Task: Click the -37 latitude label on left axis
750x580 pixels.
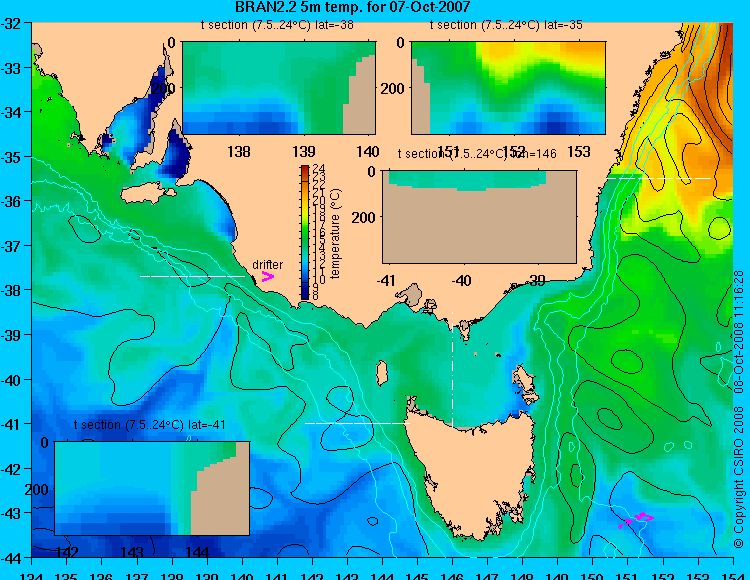Action: tap(11, 246)
